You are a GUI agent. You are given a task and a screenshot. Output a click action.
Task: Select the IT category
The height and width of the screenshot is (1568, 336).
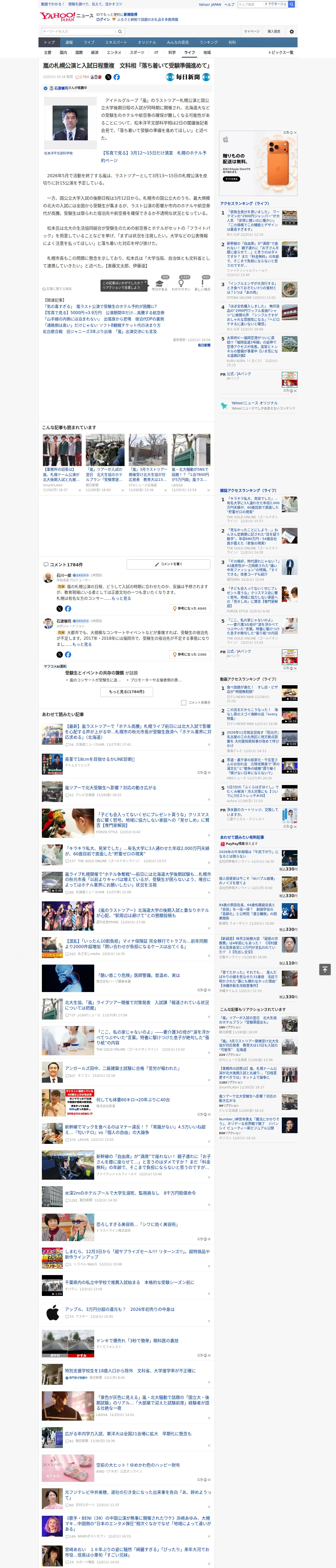coord(156,52)
